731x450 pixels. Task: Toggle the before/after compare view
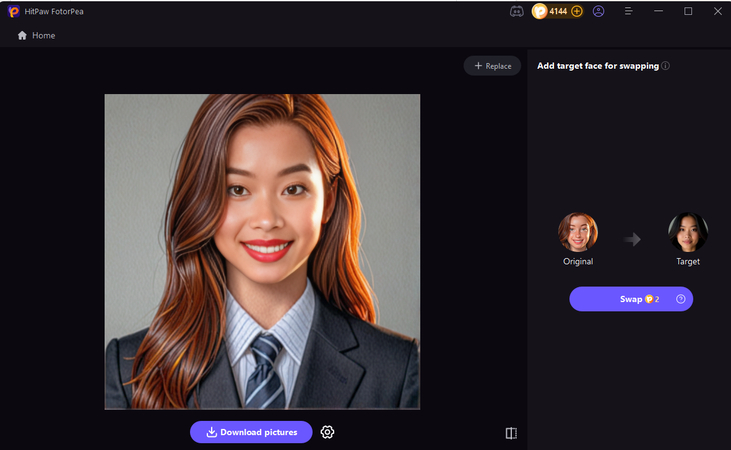pyautogui.click(x=511, y=433)
